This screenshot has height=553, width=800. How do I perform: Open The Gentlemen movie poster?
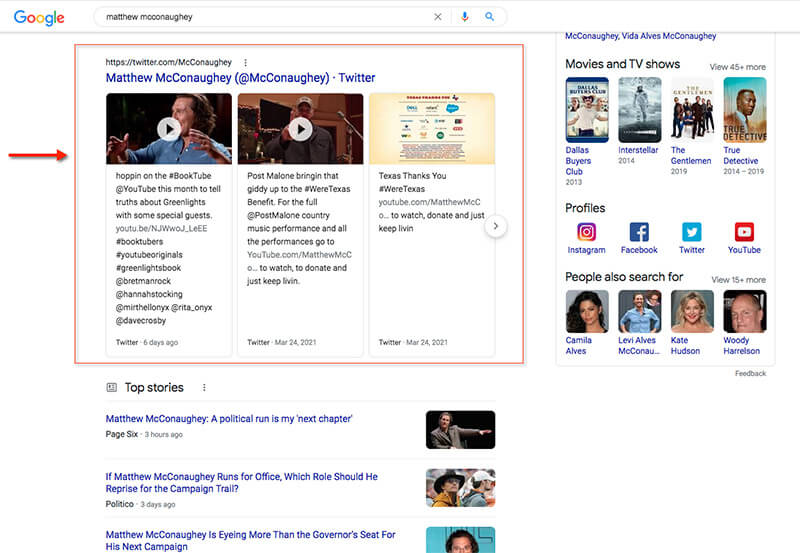[x=692, y=110]
